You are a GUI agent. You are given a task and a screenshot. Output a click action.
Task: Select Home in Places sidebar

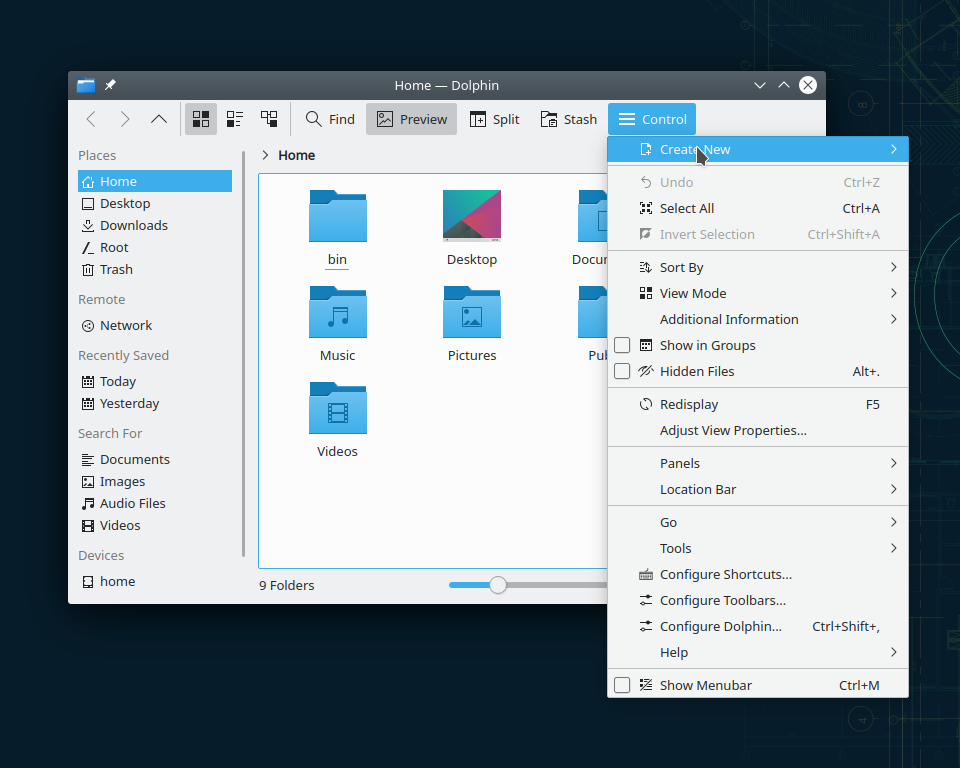tap(155, 181)
